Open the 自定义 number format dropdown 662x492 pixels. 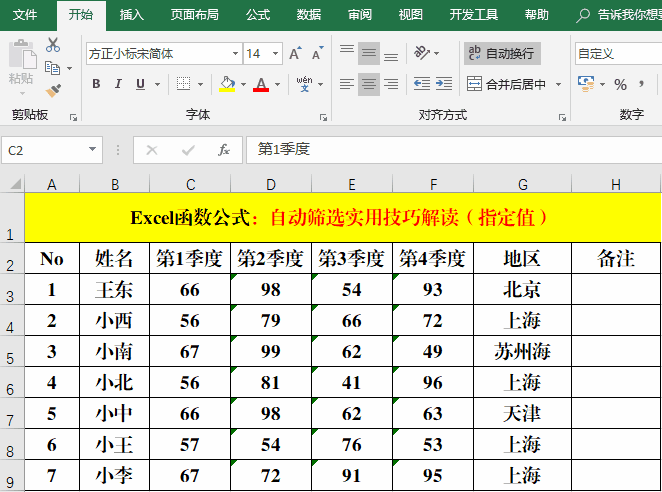pos(615,53)
